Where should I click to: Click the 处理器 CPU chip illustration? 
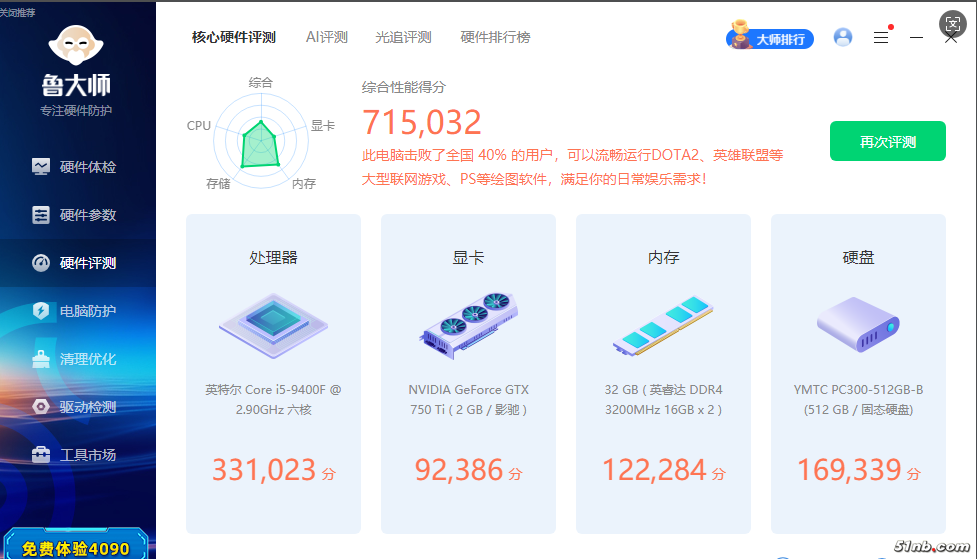coord(273,324)
